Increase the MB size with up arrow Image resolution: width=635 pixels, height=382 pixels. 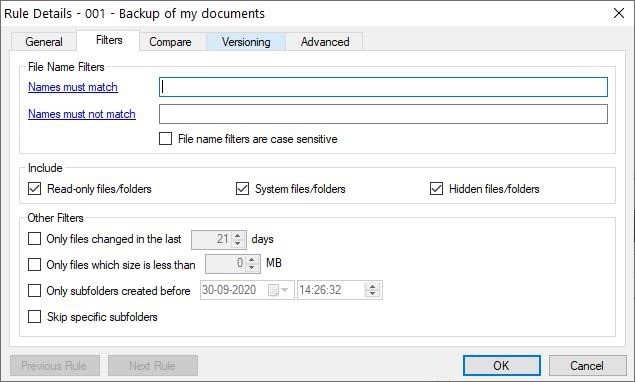(x=251, y=260)
